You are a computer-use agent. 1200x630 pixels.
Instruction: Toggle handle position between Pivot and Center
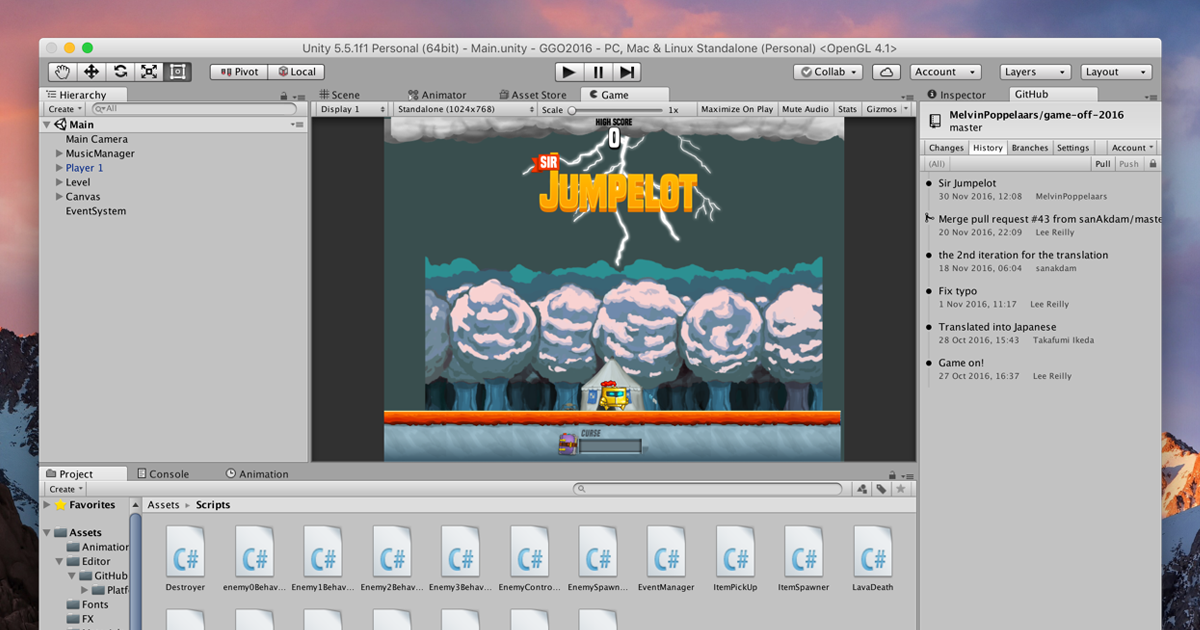237,71
